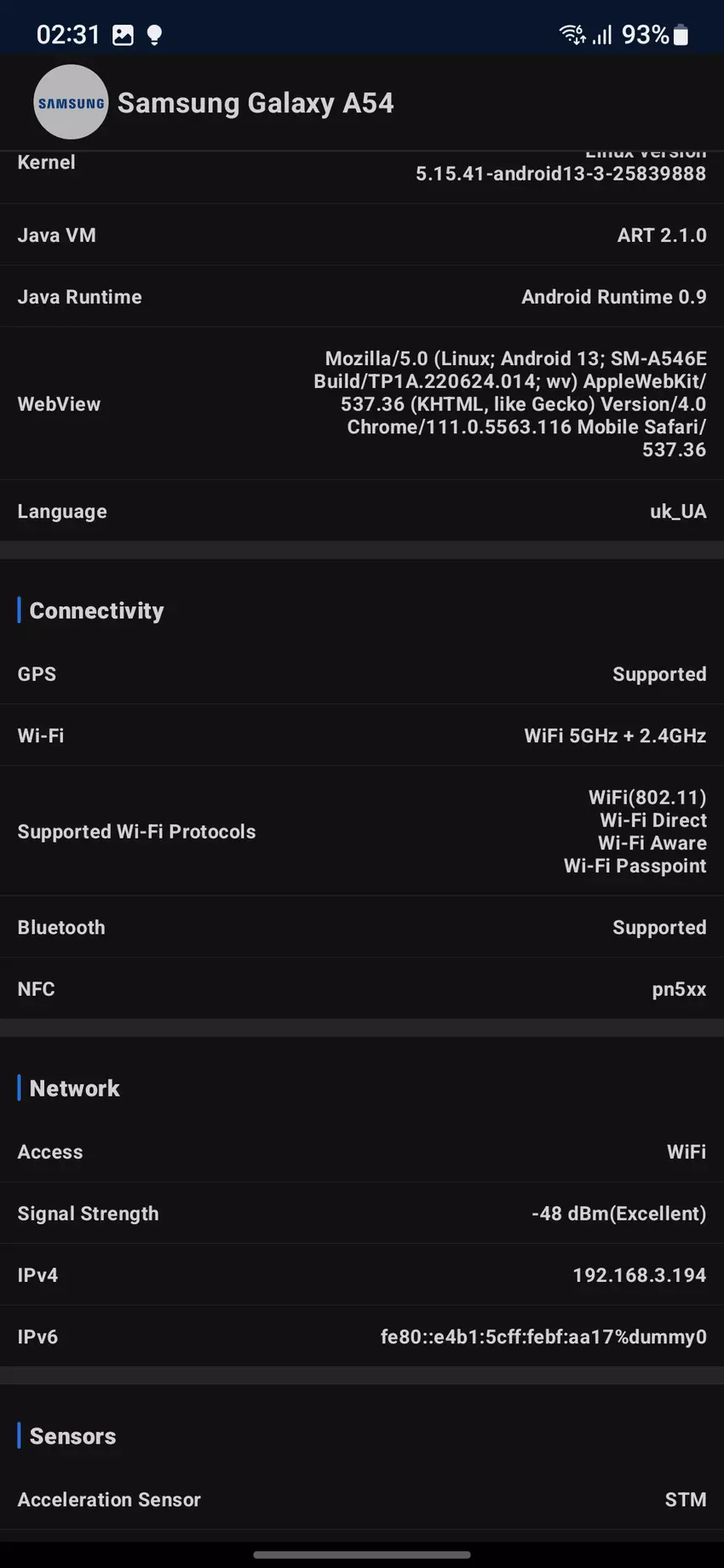This screenshot has width=724, height=1568.
Task: Tap the NFC pn5xx row
Action: (362, 989)
